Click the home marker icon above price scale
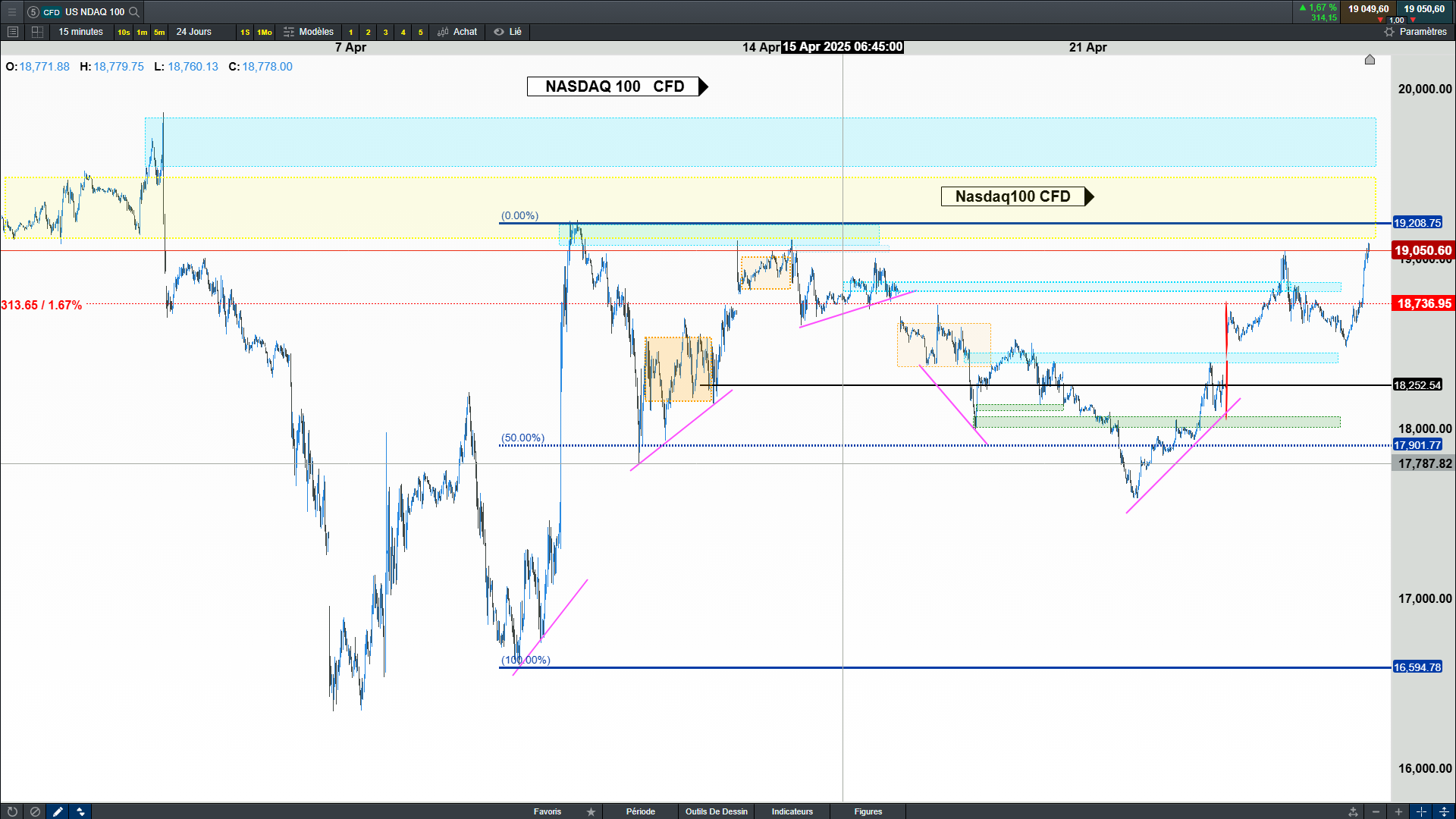 [x=1370, y=59]
